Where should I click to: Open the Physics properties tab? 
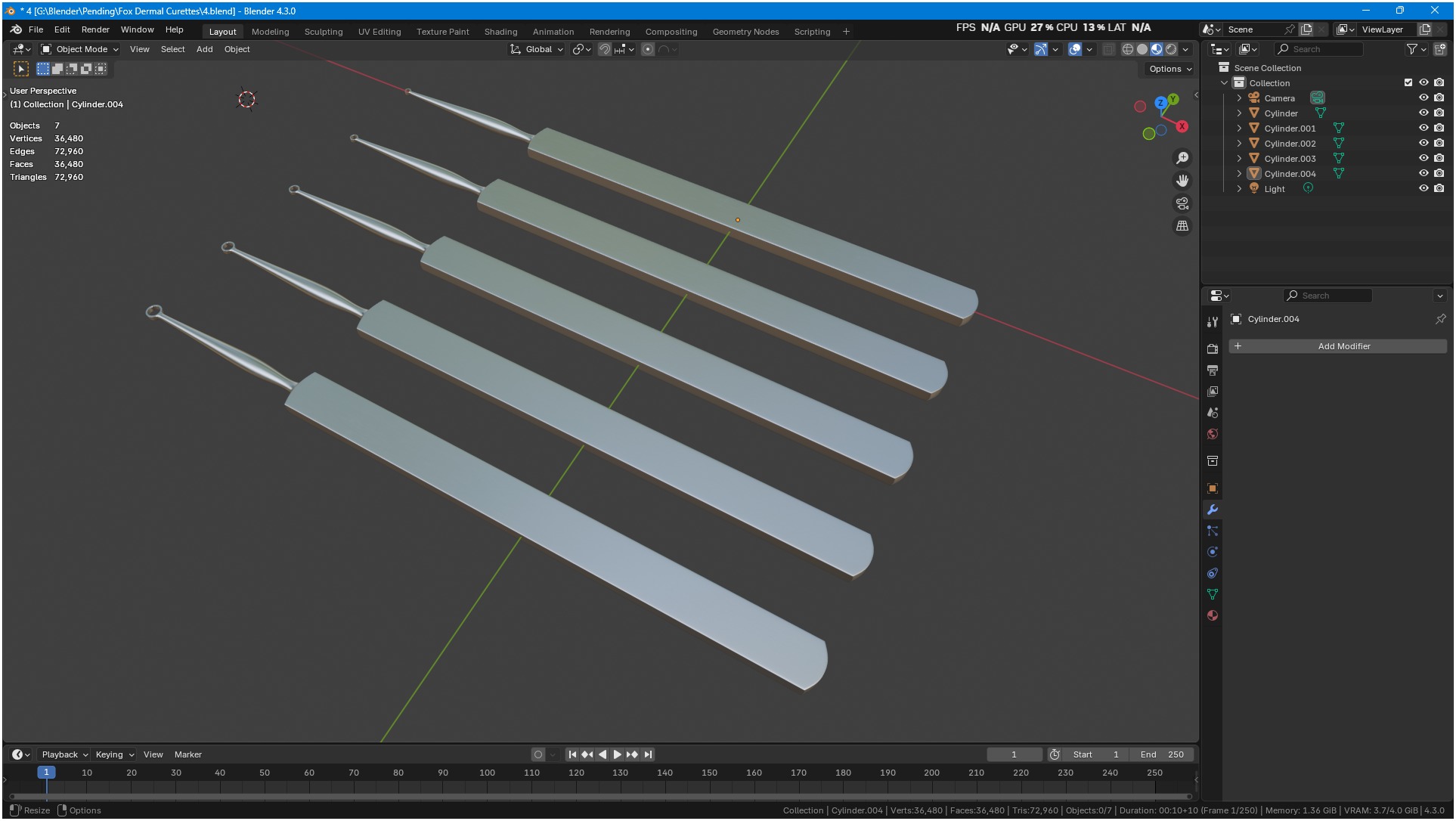coord(1213,552)
